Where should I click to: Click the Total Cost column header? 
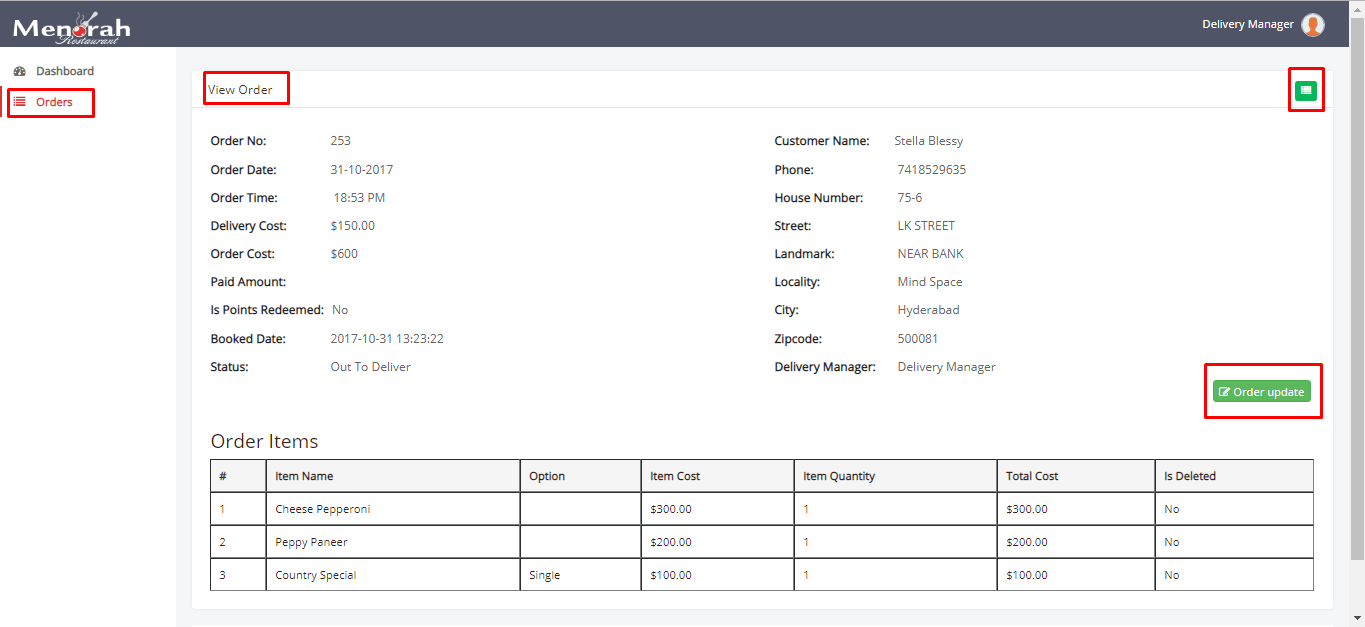point(1032,476)
